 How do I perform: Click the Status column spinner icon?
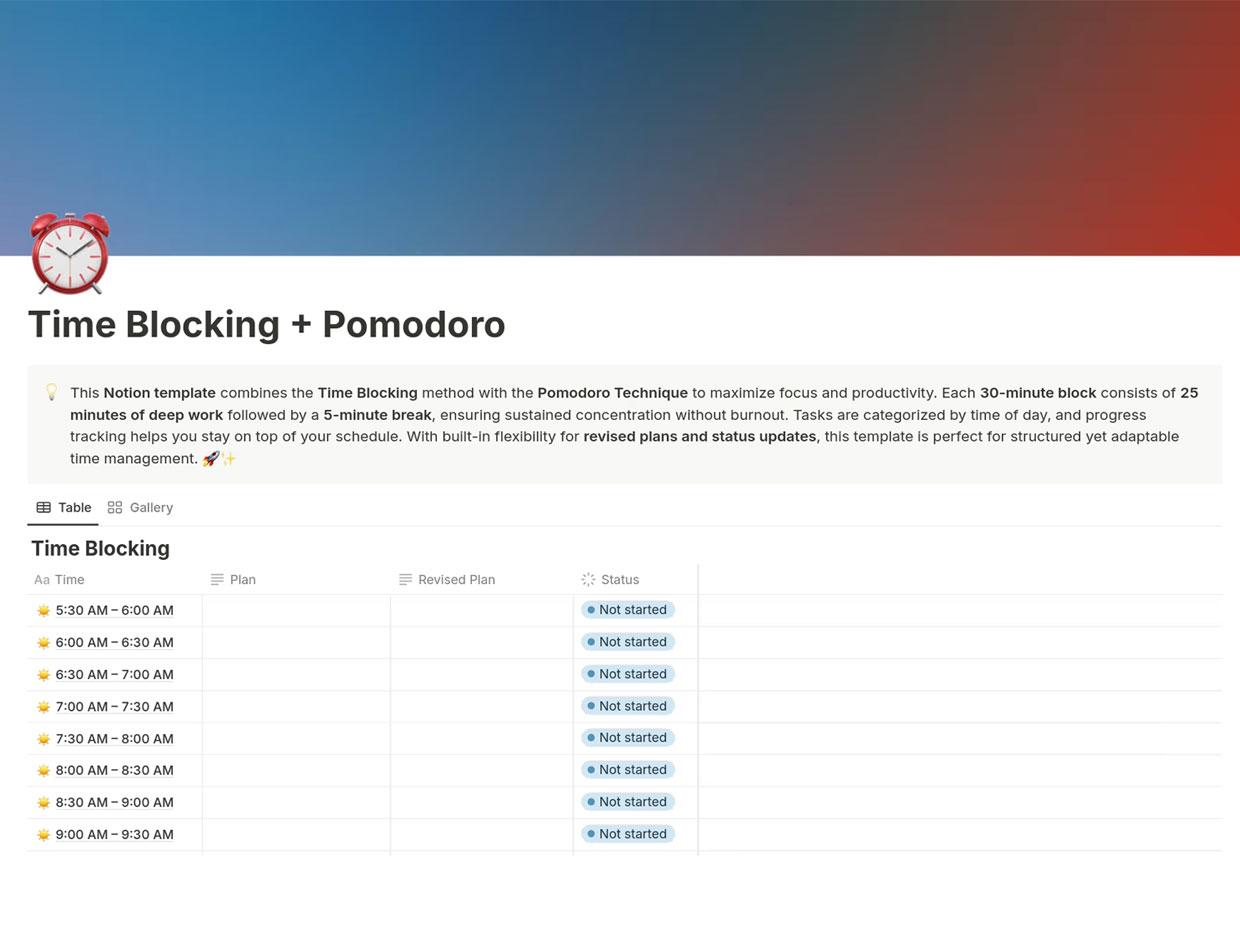coord(588,579)
